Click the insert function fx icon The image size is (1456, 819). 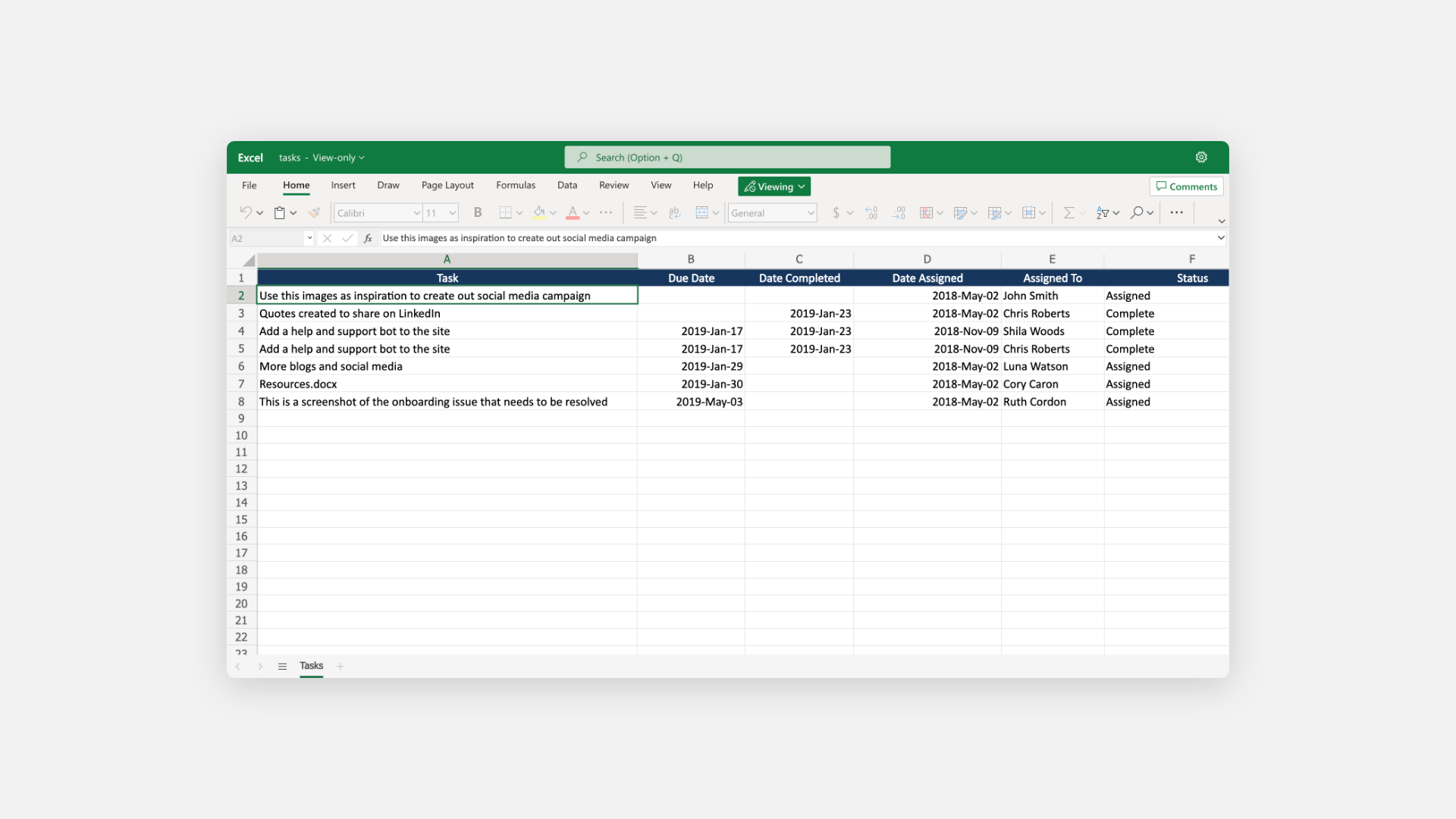point(368,238)
